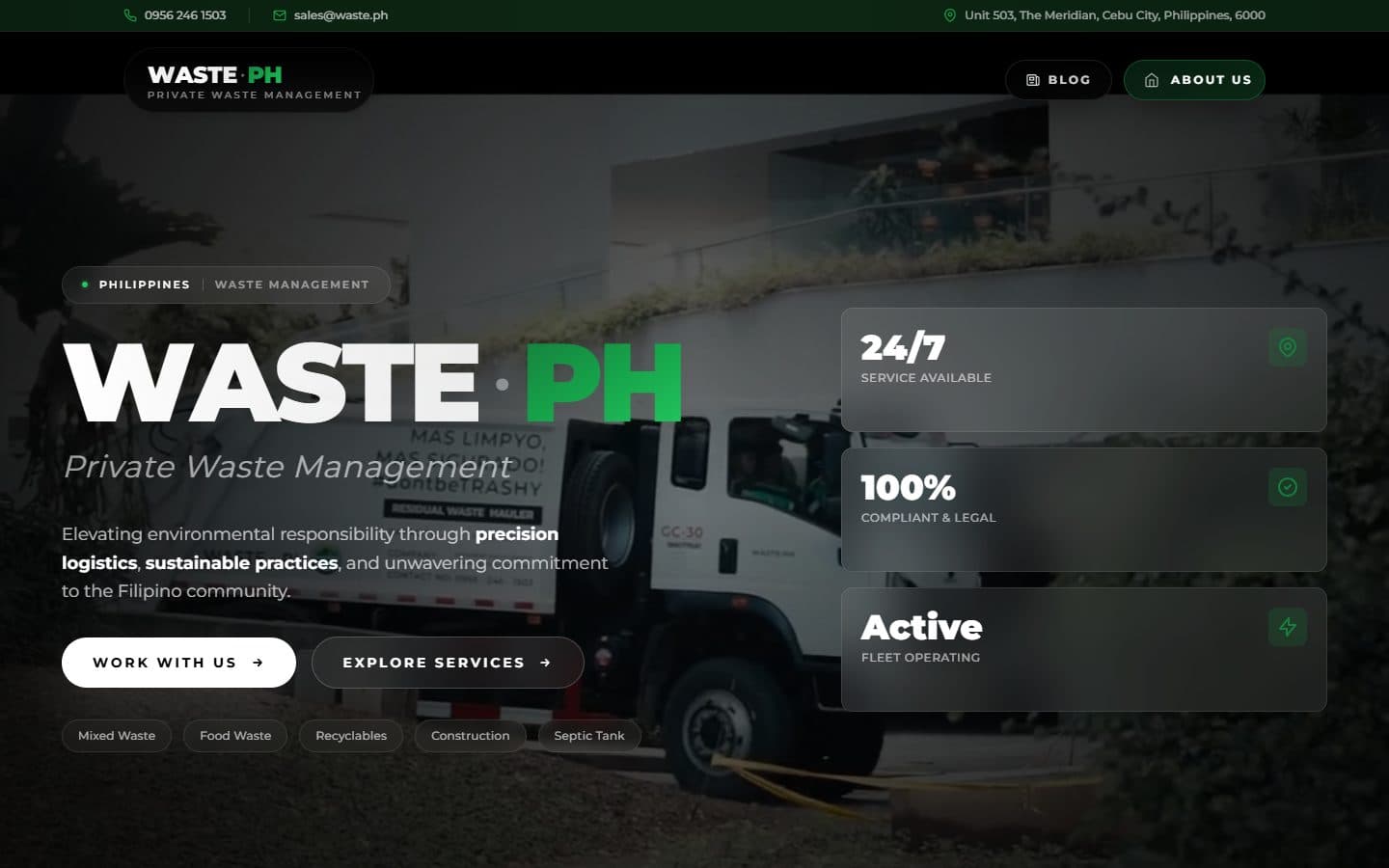Click the blog newspaper icon
The image size is (1389, 868).
1033,80
